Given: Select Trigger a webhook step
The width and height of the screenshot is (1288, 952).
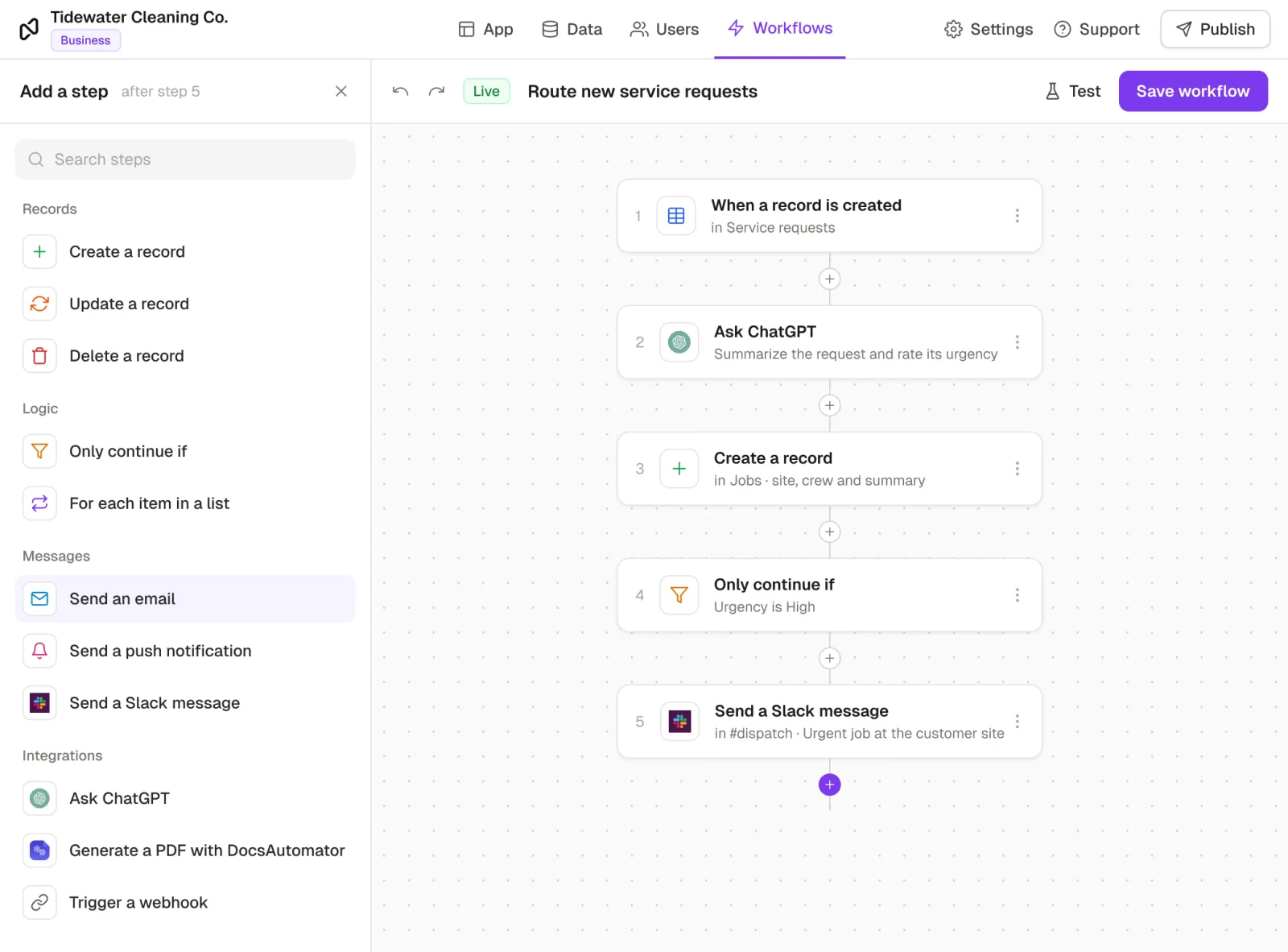Looking at the screenshot, I should (185, 903).
